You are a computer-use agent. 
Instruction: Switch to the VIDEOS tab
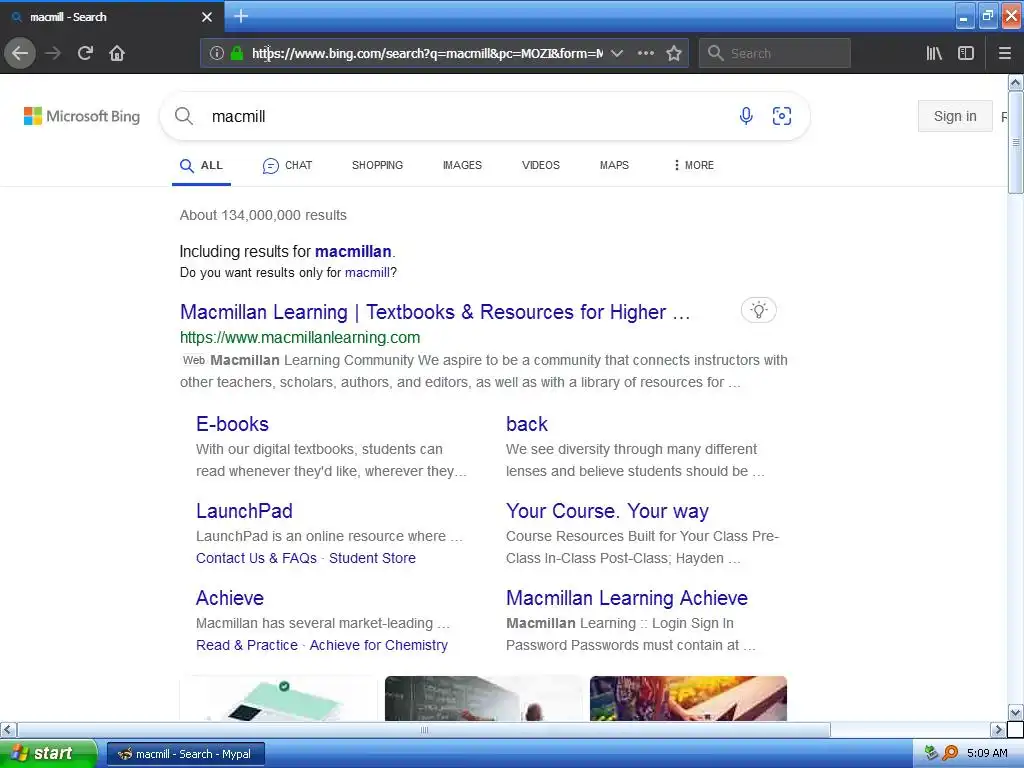(541, 165)
